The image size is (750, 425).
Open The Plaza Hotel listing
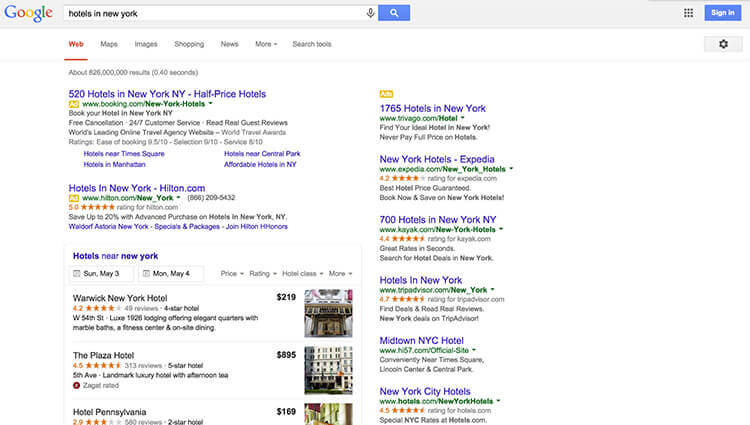click(103, 355)
